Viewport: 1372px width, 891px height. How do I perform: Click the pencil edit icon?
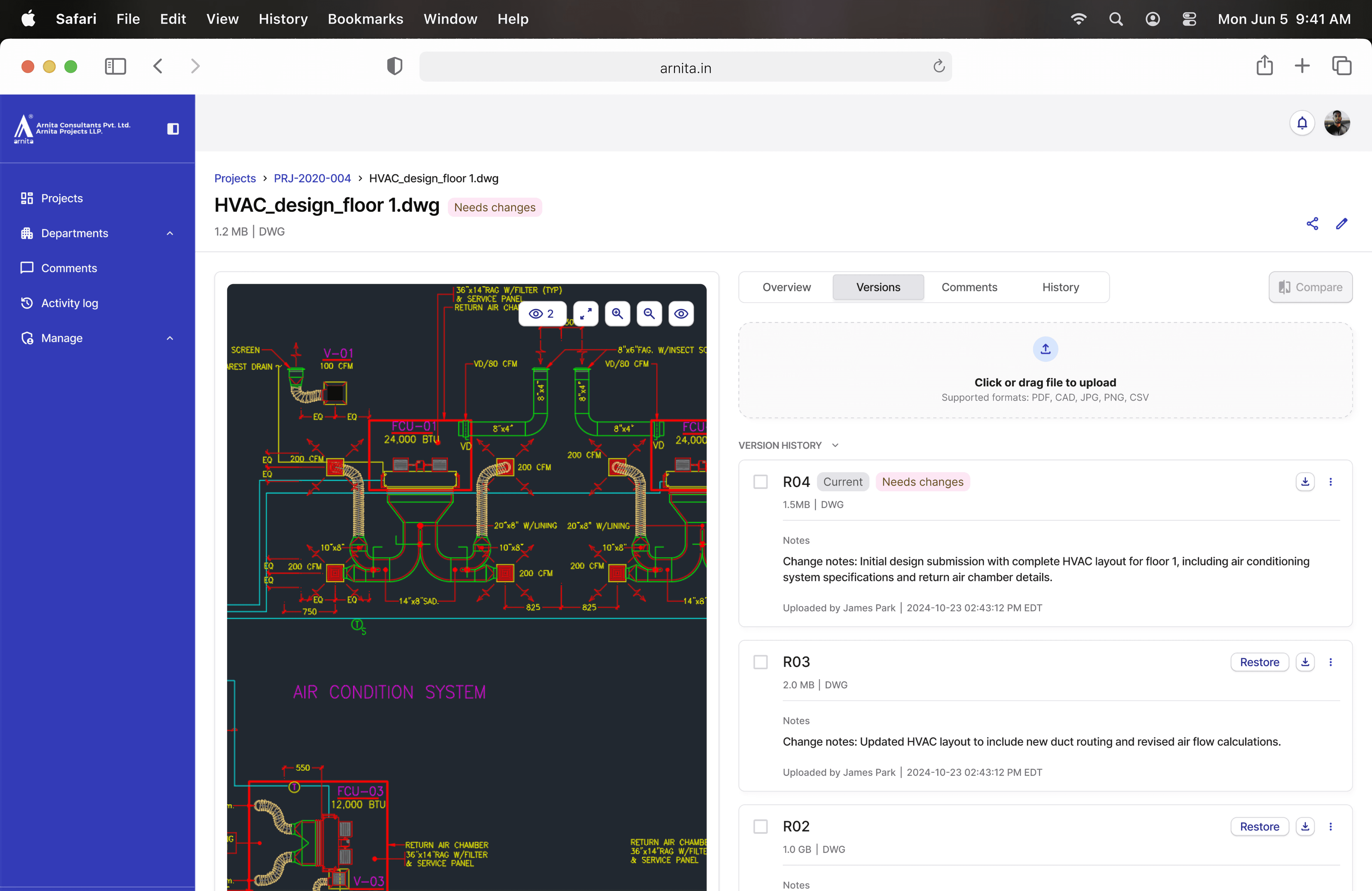(1341, 224)
